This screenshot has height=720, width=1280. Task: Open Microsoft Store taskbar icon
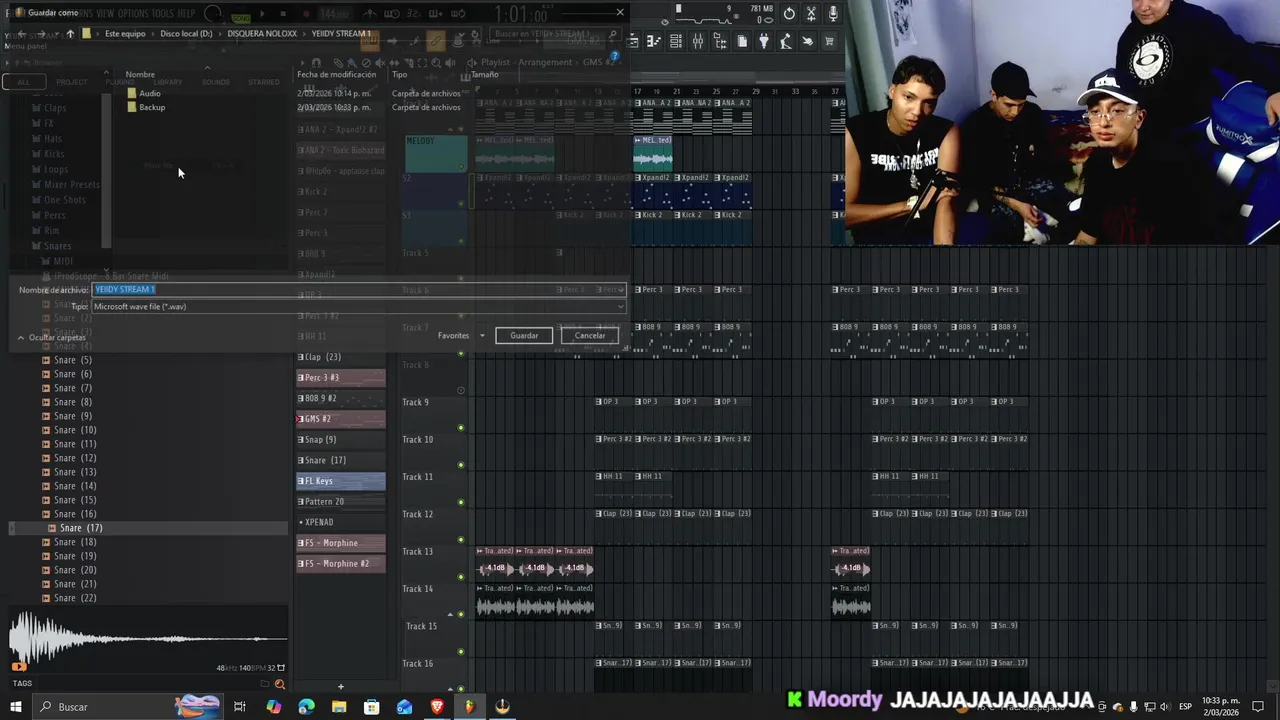(372, 707)
